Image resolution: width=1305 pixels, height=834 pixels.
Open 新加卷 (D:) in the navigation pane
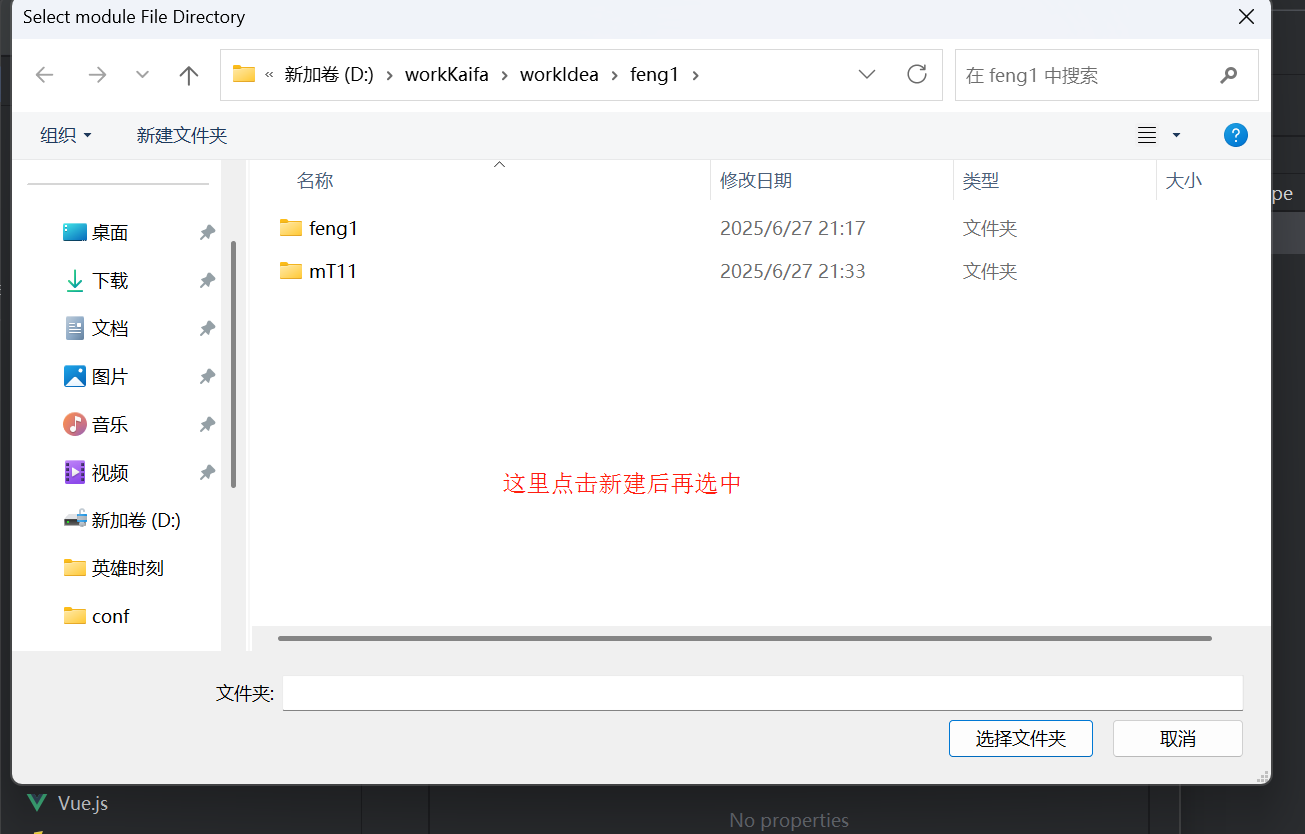point(136,520)
